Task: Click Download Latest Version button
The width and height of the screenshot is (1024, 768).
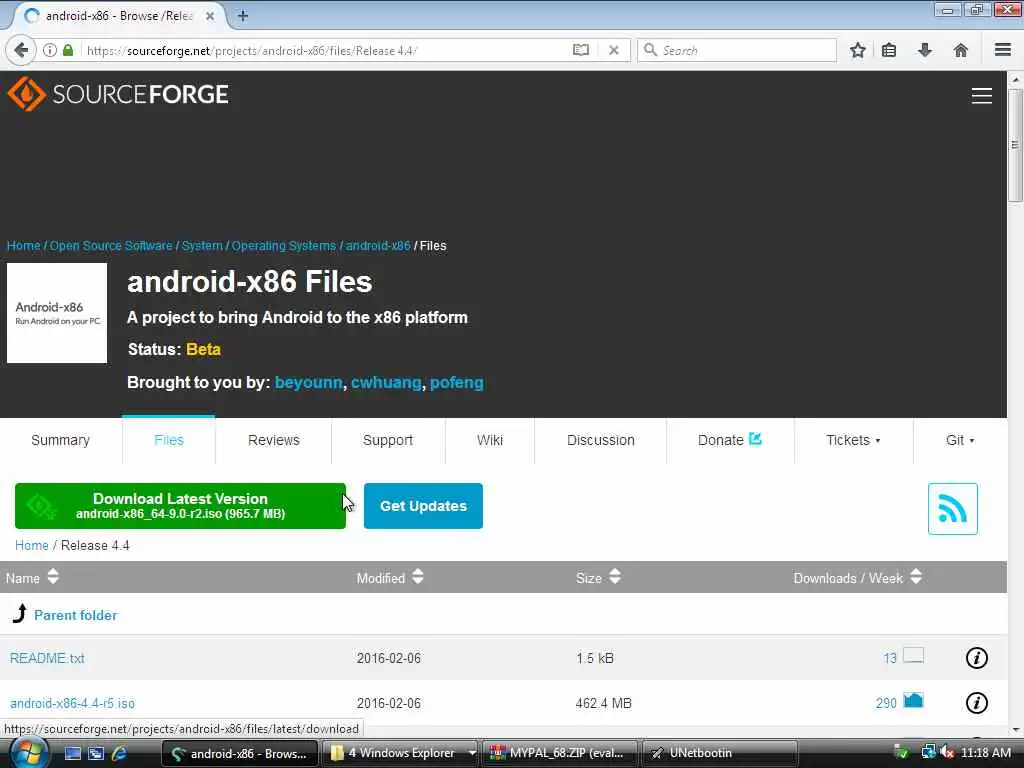Action: coord(180,506)
